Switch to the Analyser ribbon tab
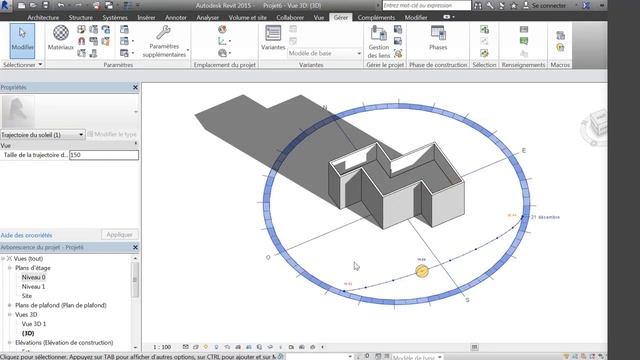Screen dimensions: 640x360 (x=207, y=18)
